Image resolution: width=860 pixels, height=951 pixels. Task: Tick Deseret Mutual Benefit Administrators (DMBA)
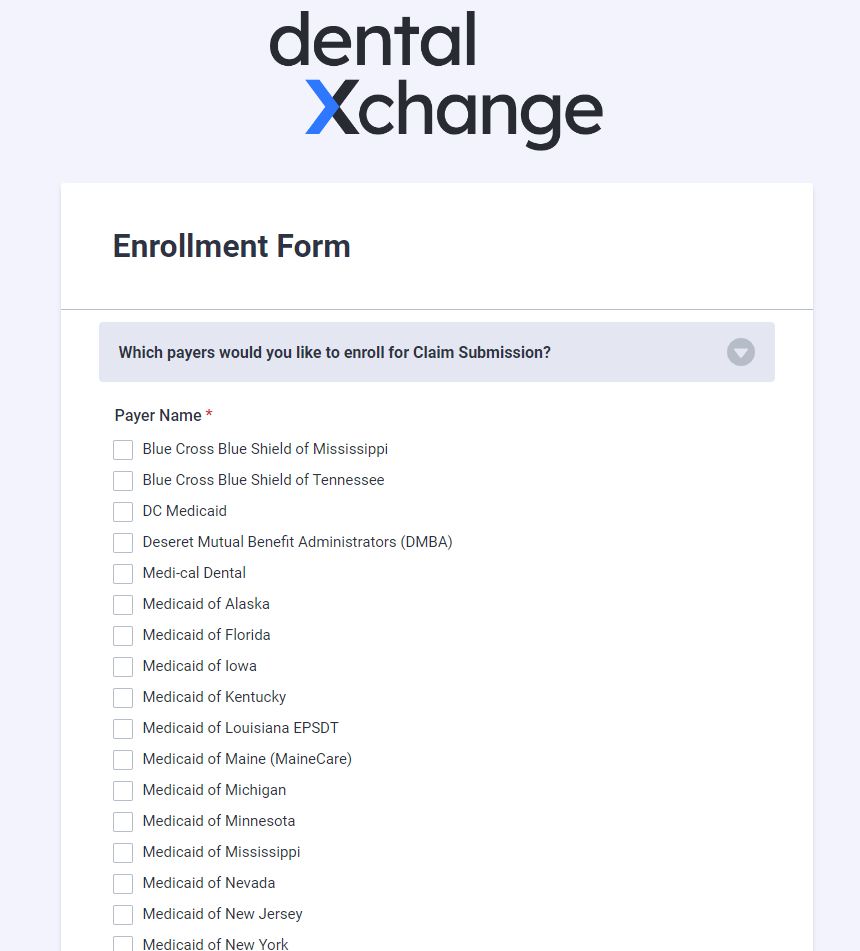pyautogui.click(x=123, y=543)
